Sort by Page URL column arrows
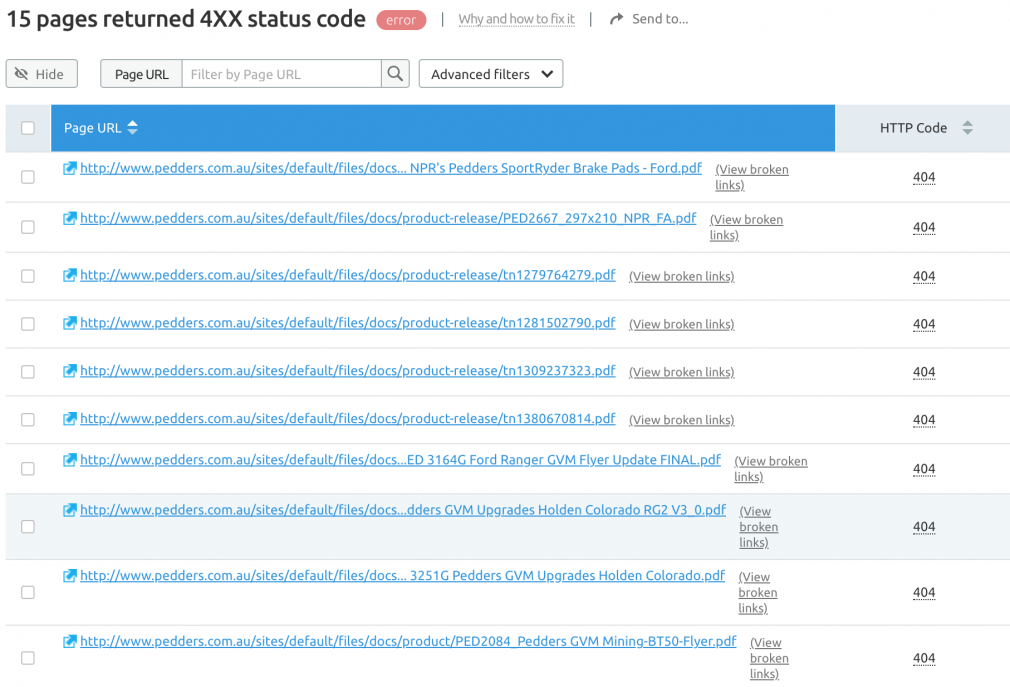Viewport: 1010px width, 687px height. click(132, 127)
